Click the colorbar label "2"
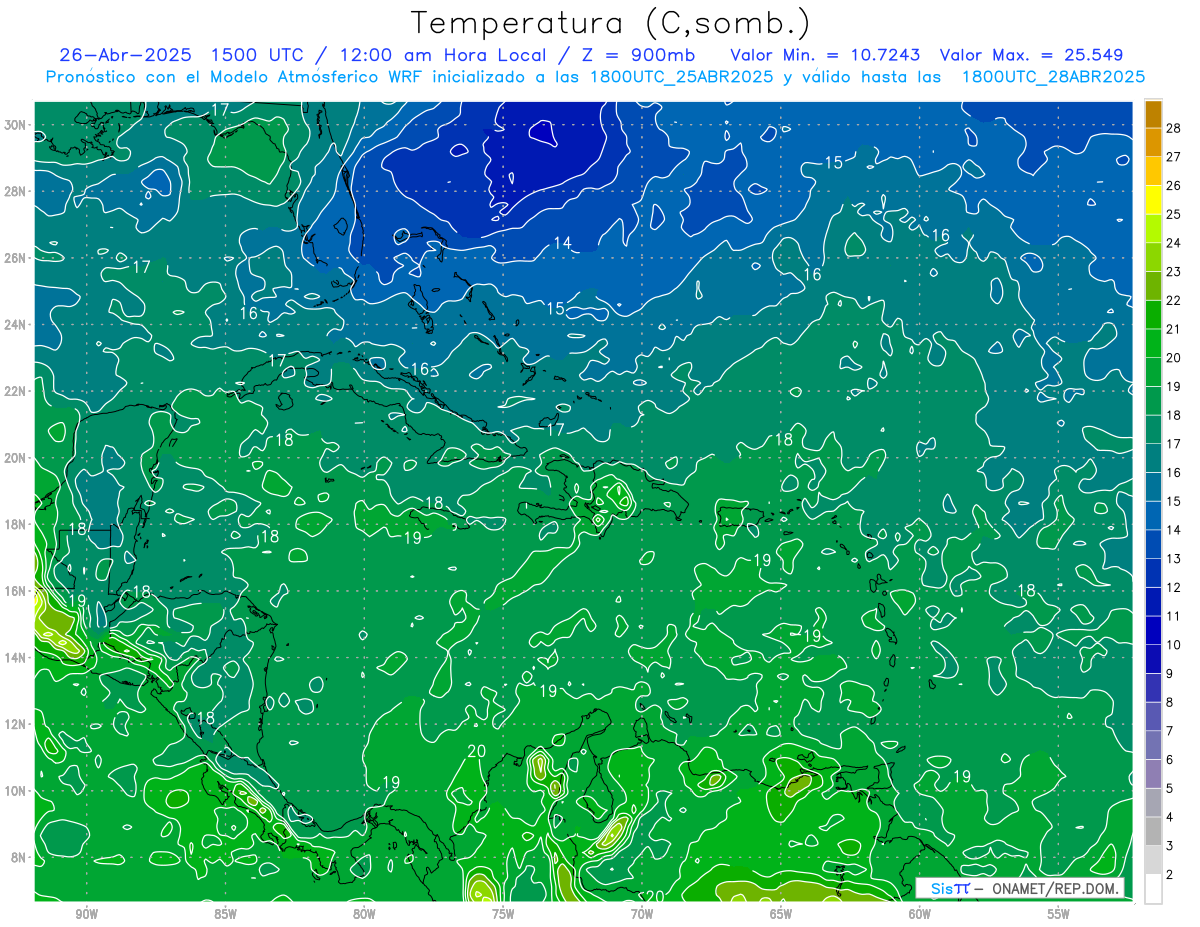The height and width of the screenshot is (927, 1200). [1170, 875]
